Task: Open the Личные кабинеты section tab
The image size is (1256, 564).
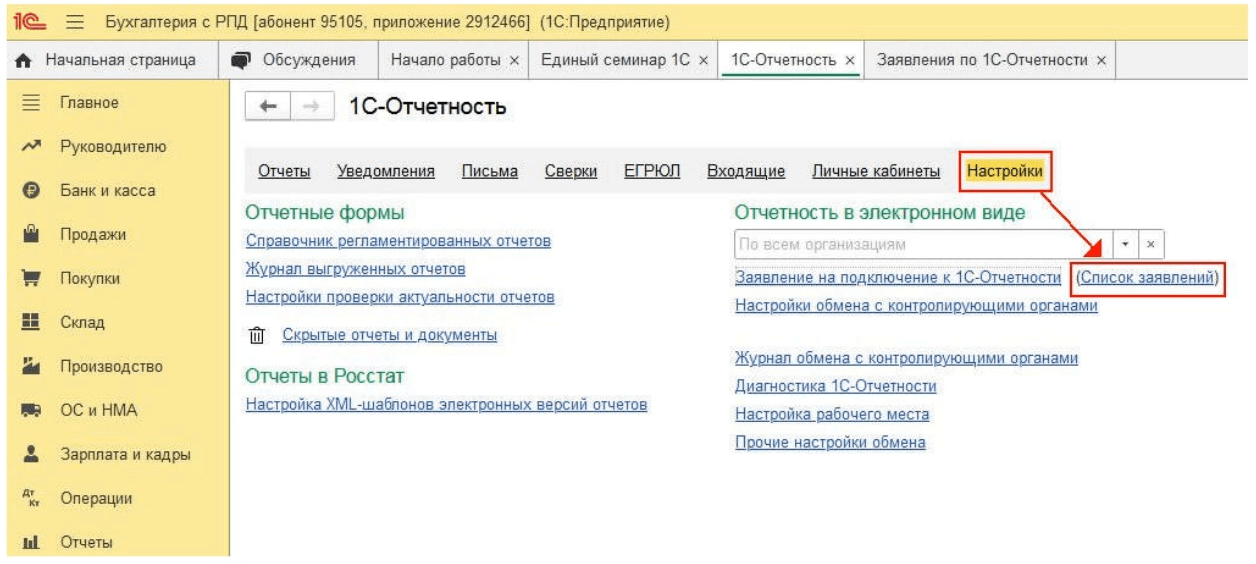Action: (x=875, y=172)
